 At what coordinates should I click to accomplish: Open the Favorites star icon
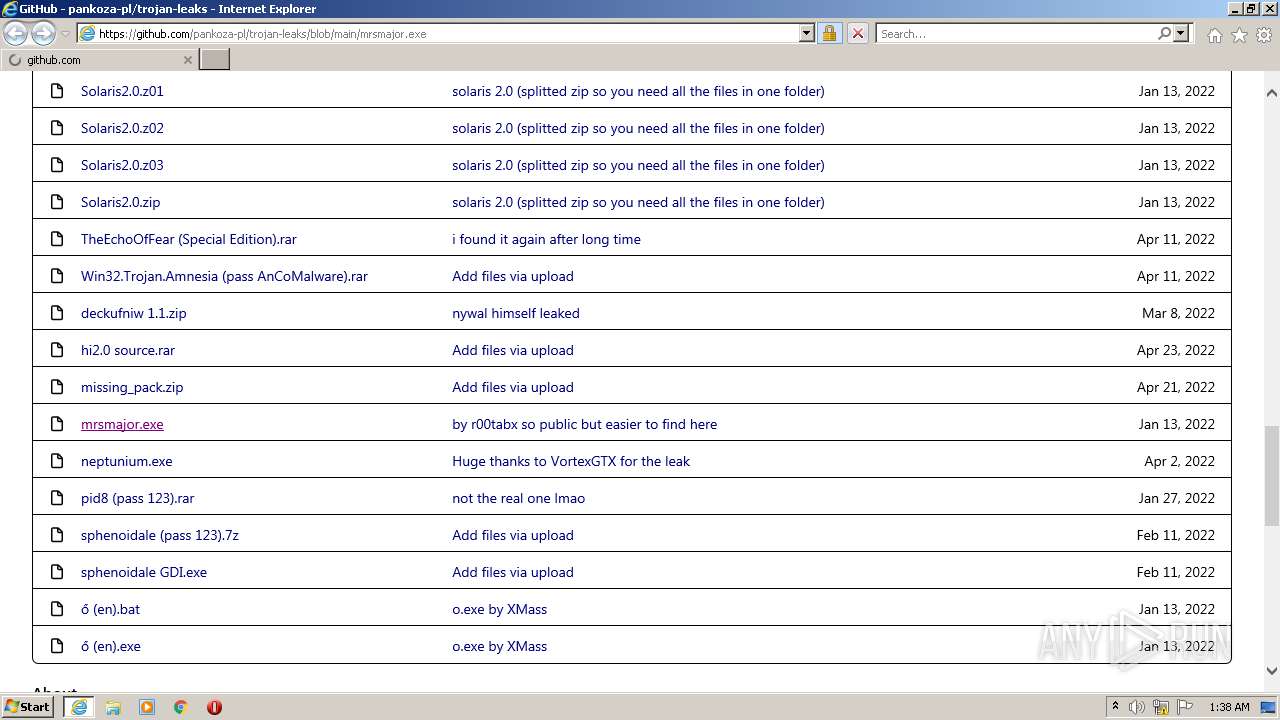[1239, 35]
